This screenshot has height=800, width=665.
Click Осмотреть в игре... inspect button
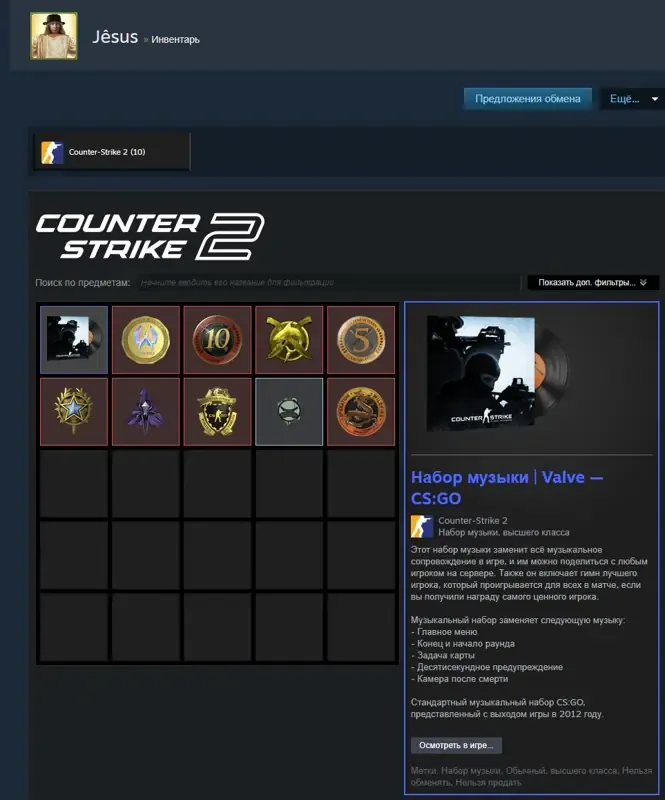456,745
